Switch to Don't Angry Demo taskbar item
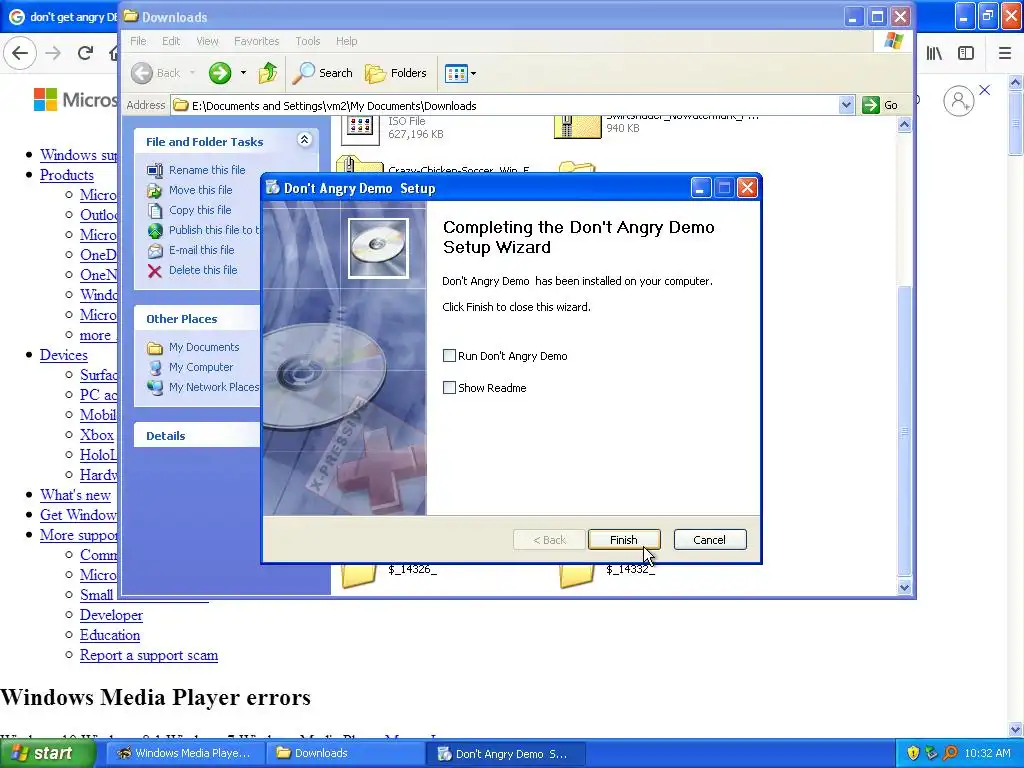1024x768 pixels. coord(506,753)
